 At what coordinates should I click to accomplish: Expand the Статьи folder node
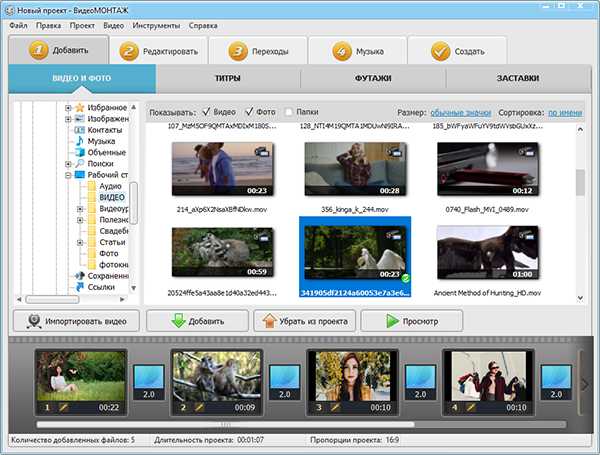click(x=80, y=243)
